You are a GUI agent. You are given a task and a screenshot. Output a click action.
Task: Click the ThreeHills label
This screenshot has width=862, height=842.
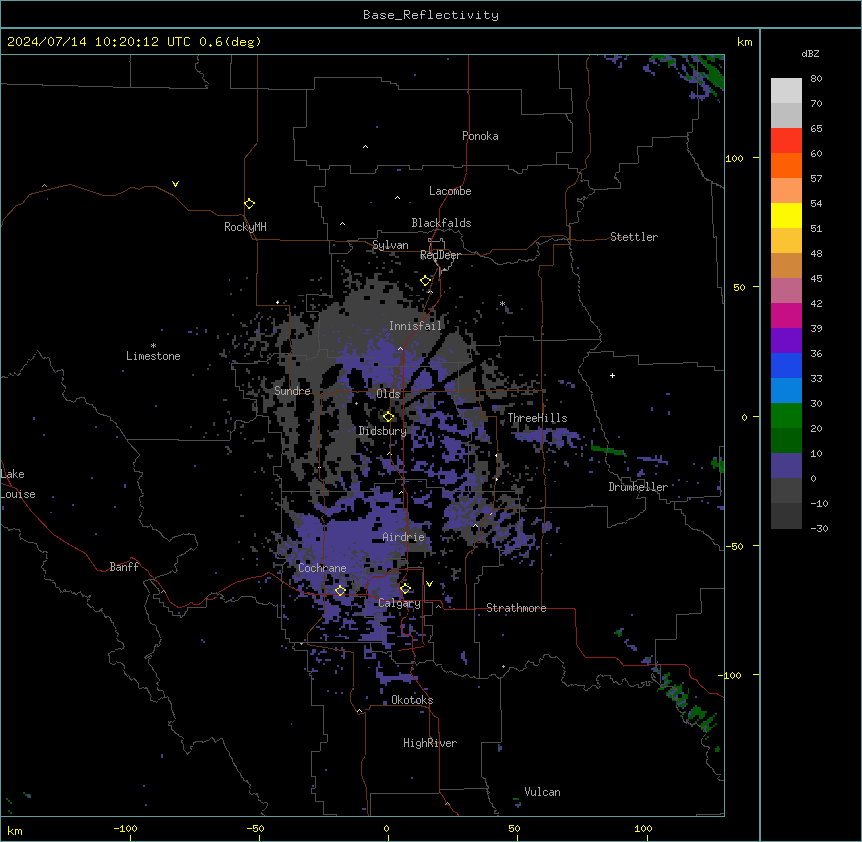pos(537,418)
